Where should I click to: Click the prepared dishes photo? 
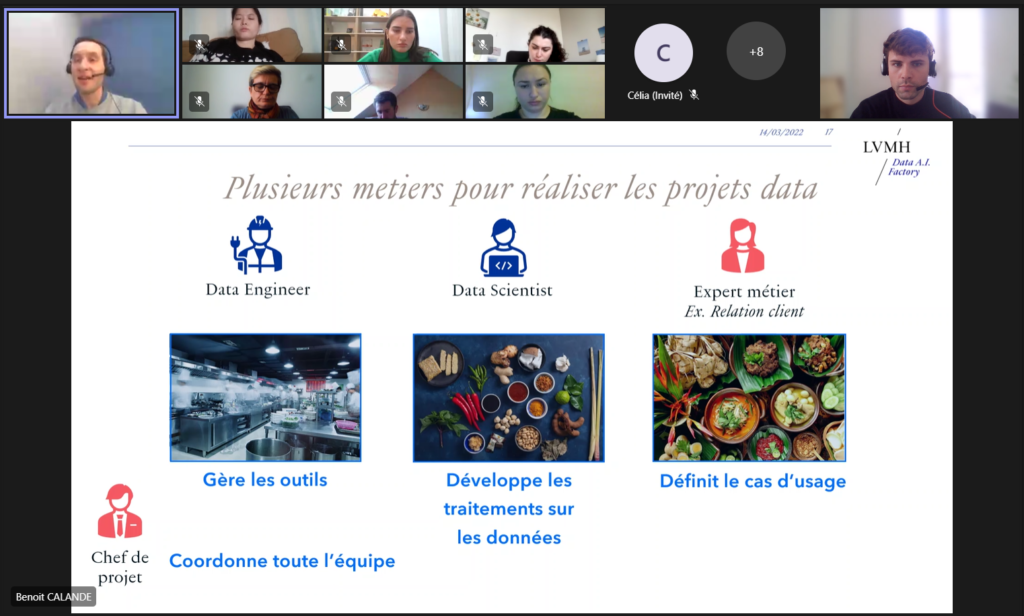click(x=748, y=397)
